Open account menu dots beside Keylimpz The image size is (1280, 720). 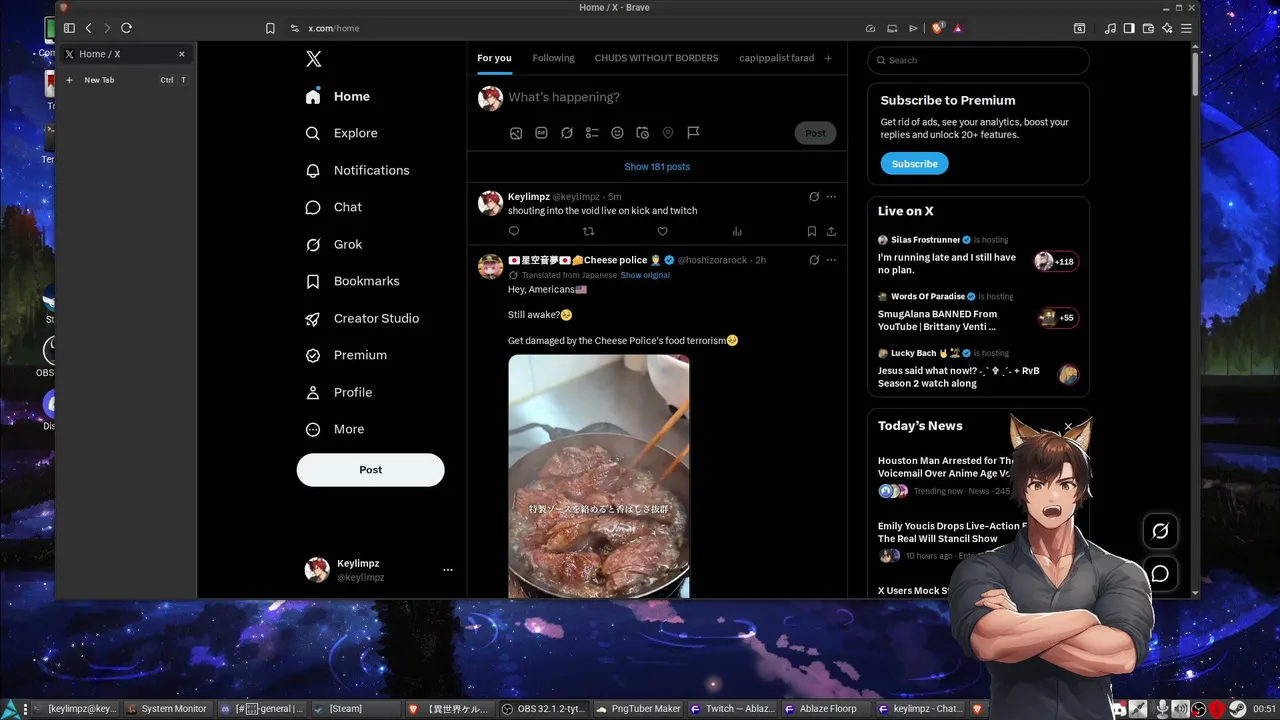point(447,570)
